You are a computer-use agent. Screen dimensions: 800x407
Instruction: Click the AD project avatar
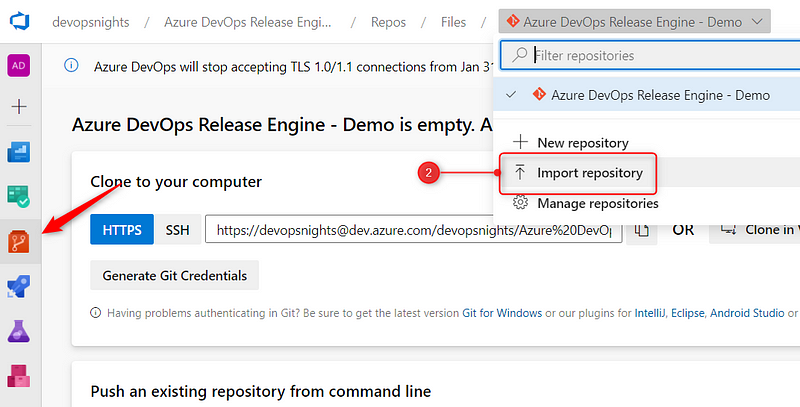[x=20, y=65]
